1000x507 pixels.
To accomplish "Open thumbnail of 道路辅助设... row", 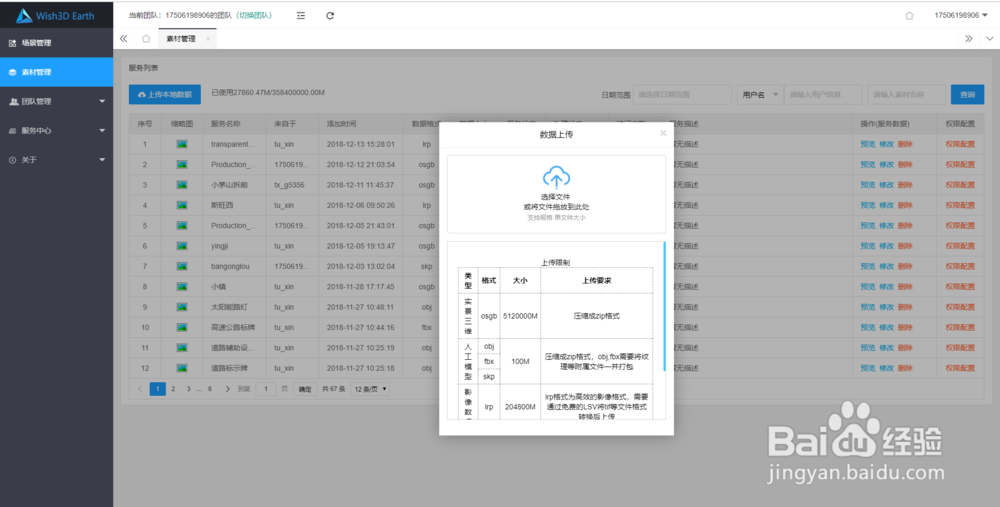I will (x=182, y=348).
